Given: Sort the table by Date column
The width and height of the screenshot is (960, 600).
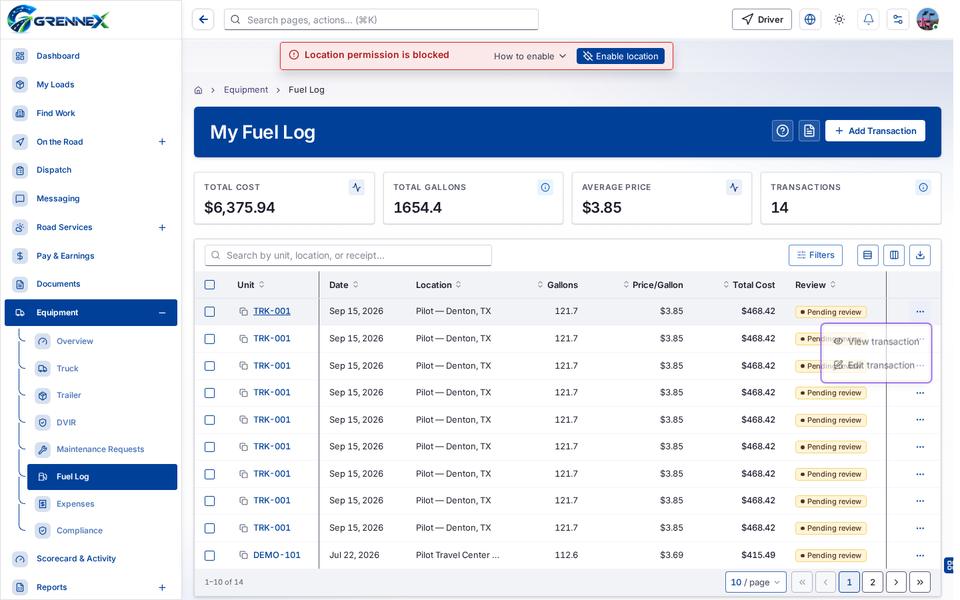Looking at the screenshot, I should 343,285.
